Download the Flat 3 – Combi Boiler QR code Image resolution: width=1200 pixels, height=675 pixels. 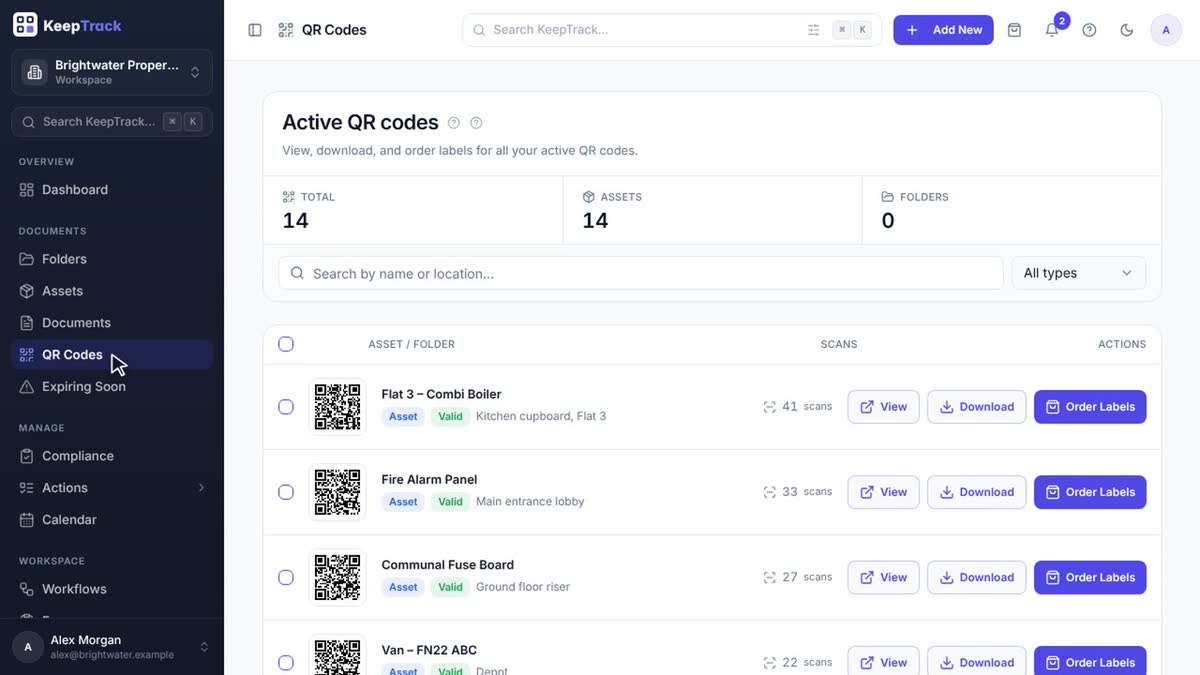point(976,407)
